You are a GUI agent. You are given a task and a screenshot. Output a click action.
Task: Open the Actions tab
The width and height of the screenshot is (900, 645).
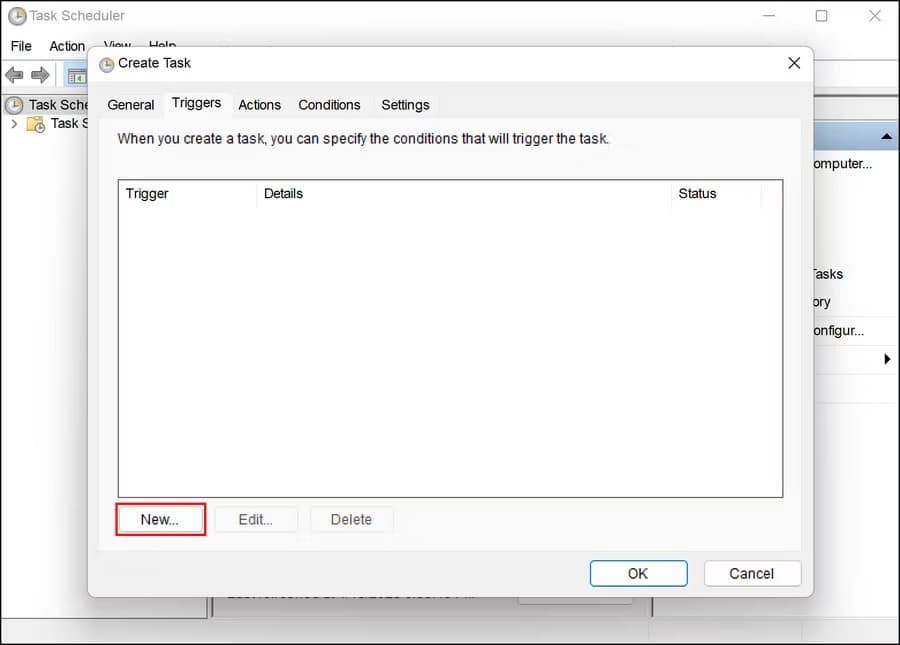click(x=259, y=105)
